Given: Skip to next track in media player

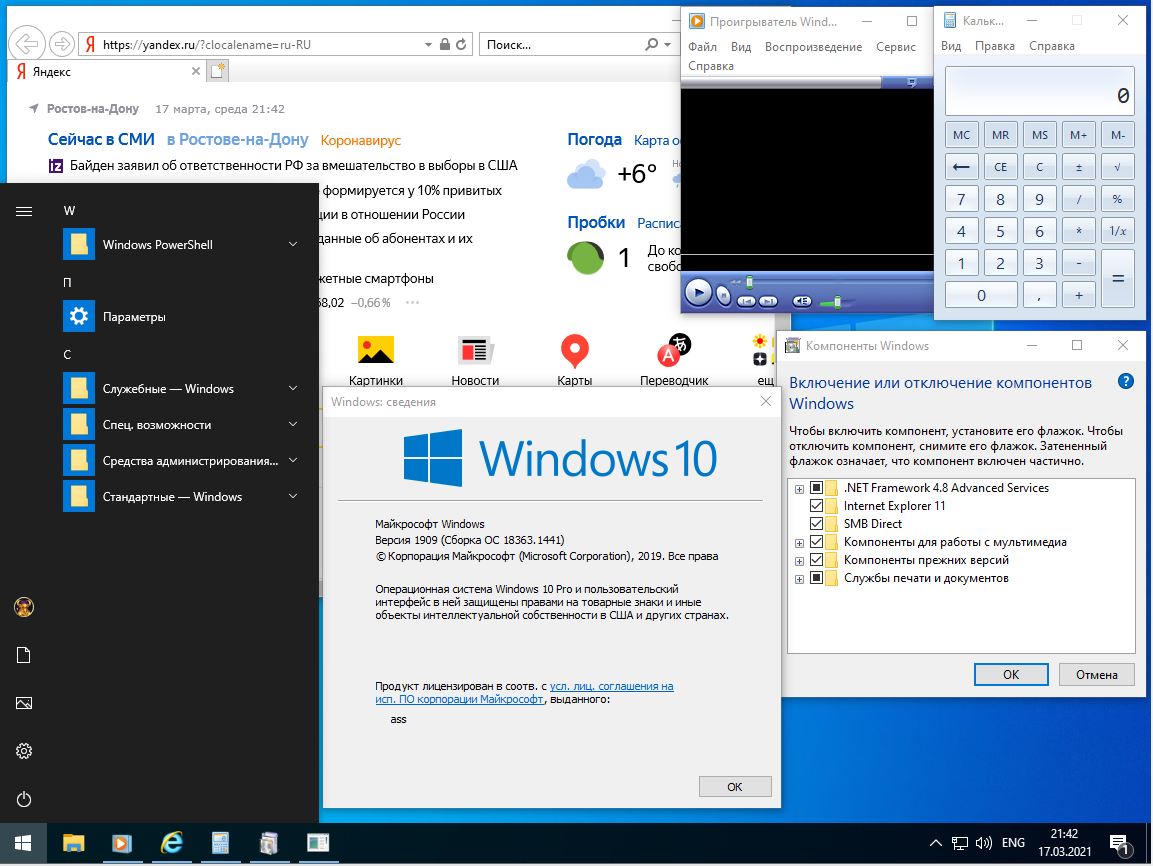Looking at the screenshot, I should (768, 301).
